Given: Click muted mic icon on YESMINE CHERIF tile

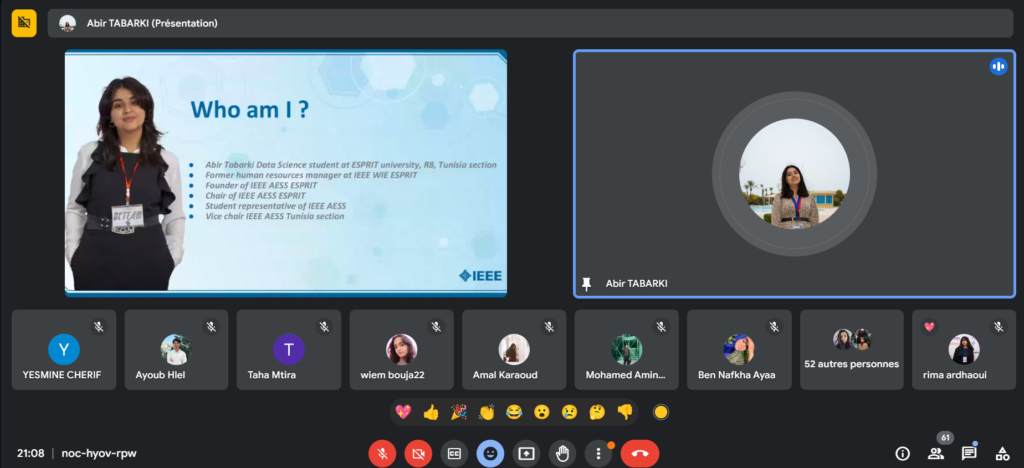Looking at the screenshot, I should (99, 326).
